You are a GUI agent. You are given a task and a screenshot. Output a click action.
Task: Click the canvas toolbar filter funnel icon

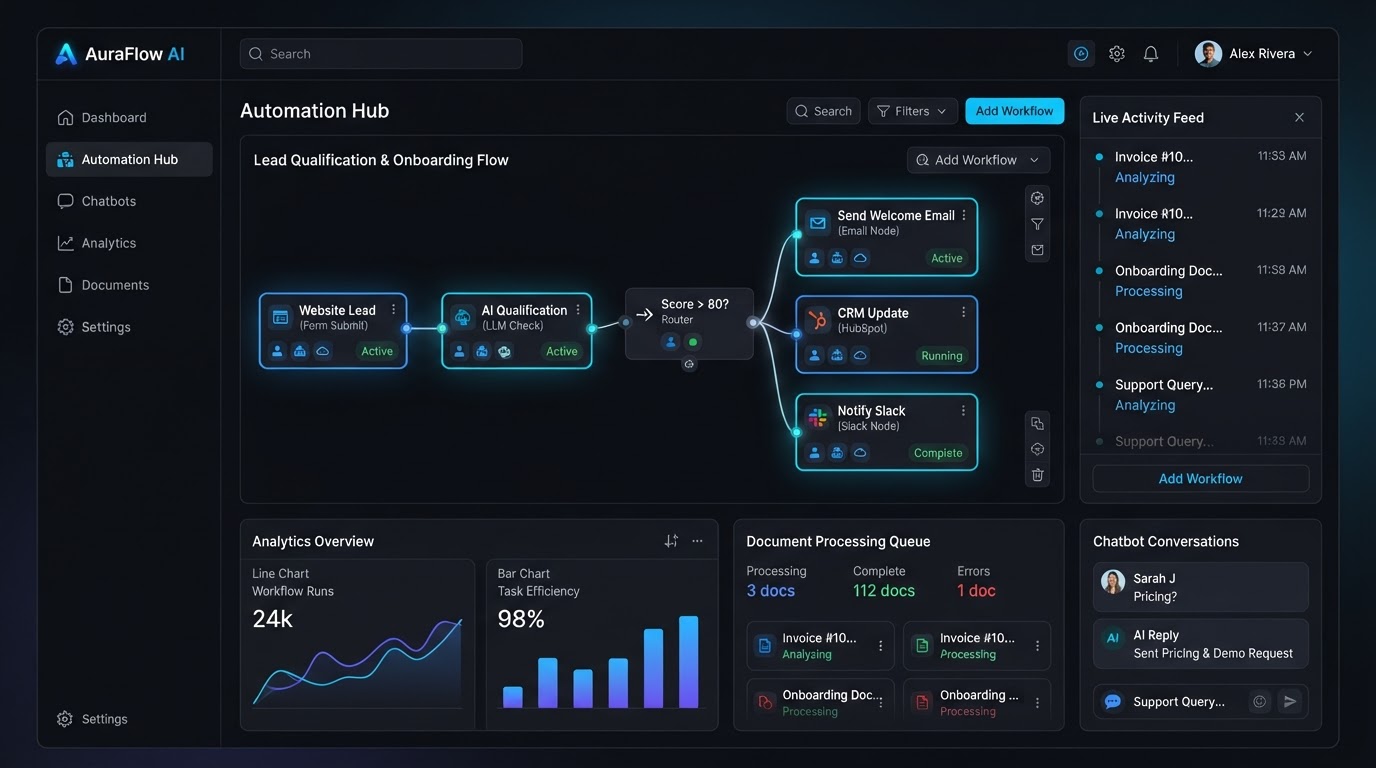(x=1037, y=224)
